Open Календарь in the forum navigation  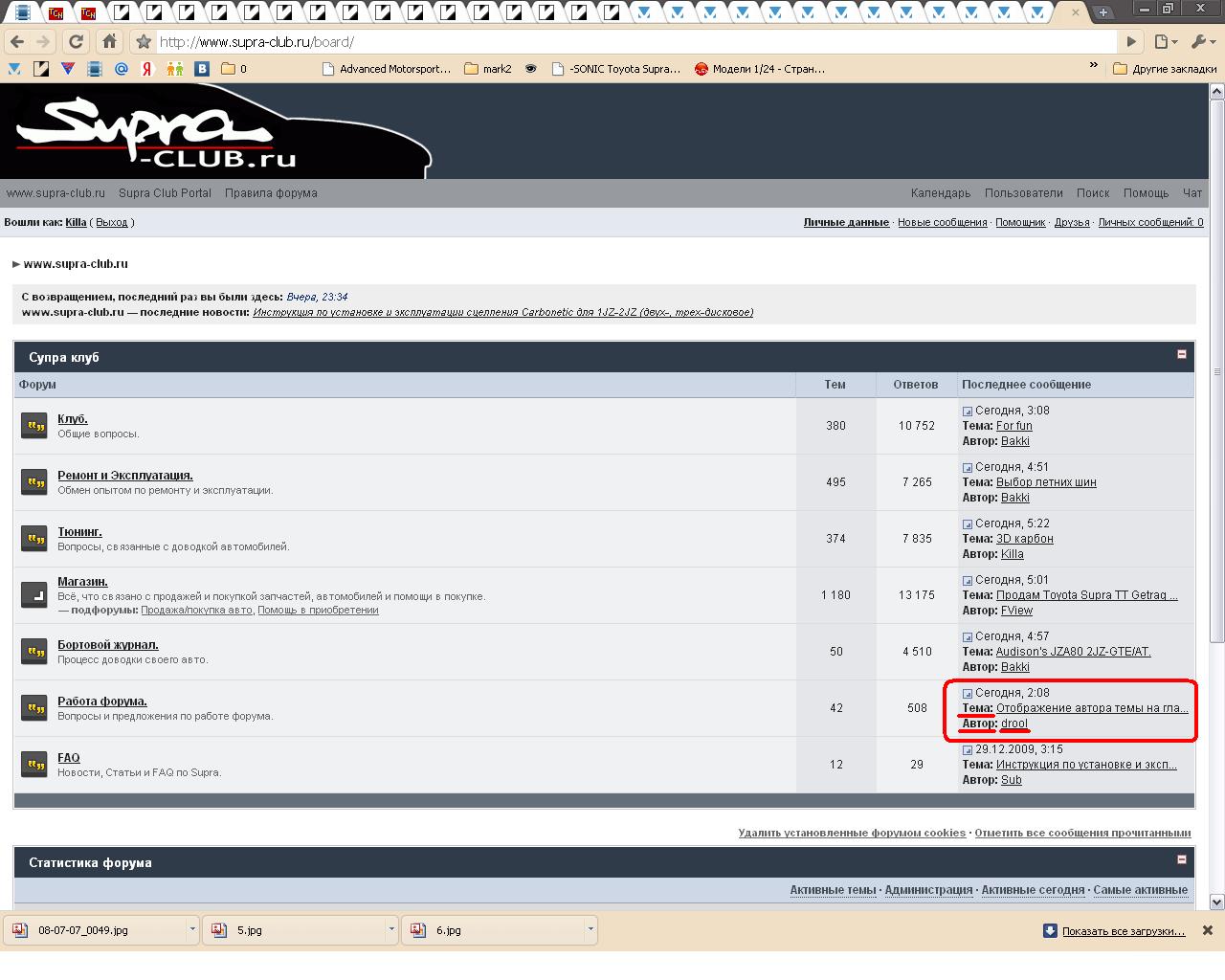940,193
